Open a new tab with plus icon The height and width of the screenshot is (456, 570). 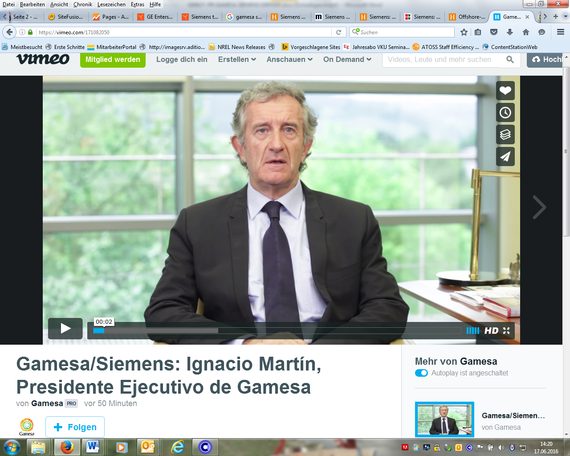click(555, 16)
